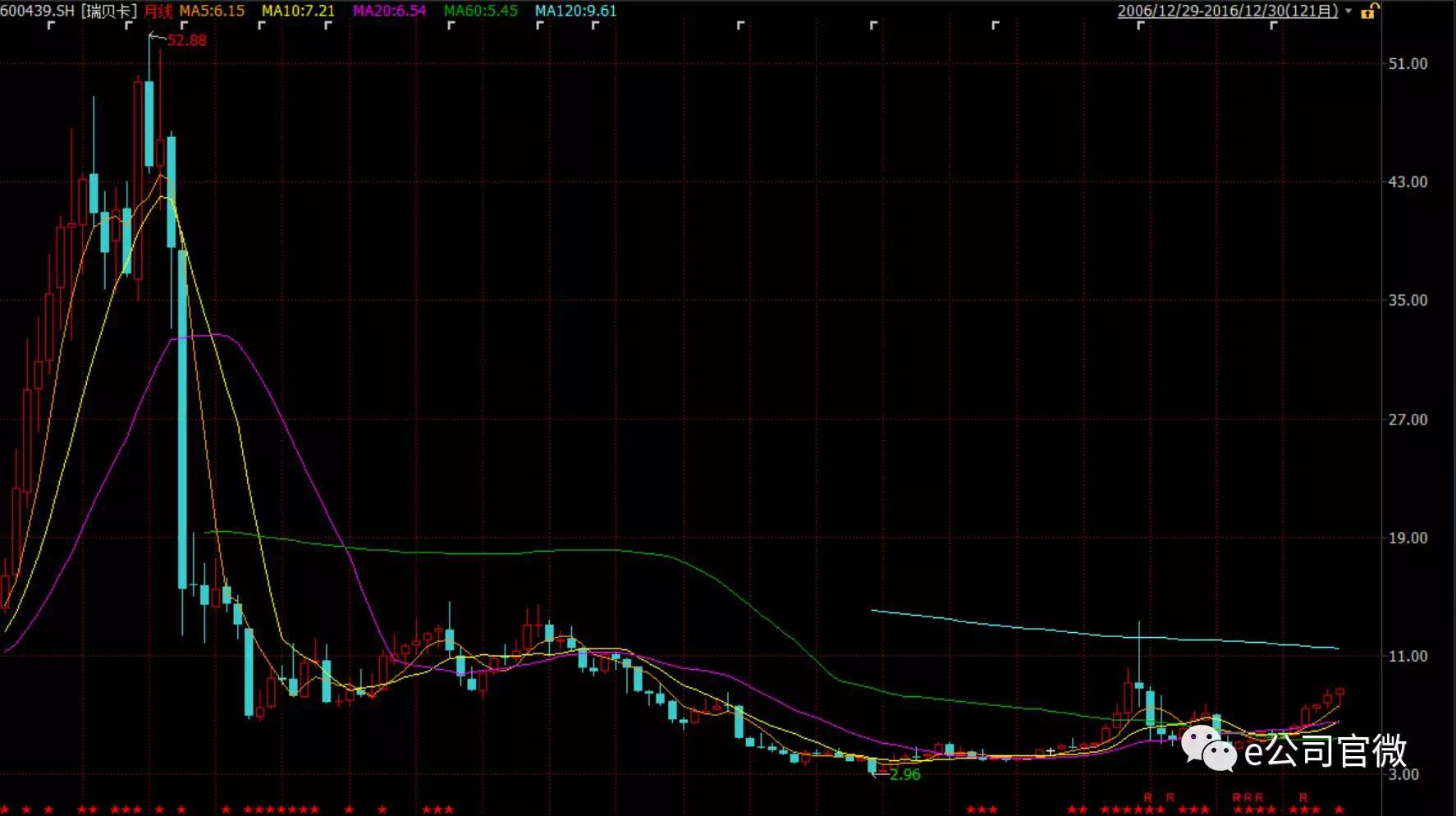Viewport: 1456px width, 816px height.
Task: Click the MA5:6.15 indicator label
Action: point(212,11)
